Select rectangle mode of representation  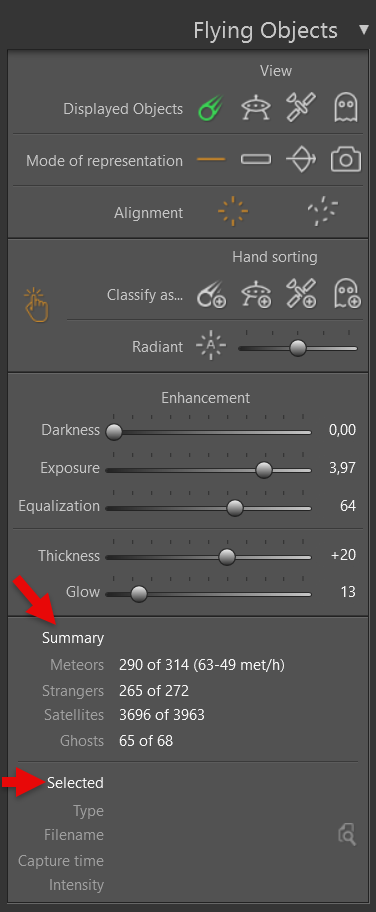(x=256, y=159)
